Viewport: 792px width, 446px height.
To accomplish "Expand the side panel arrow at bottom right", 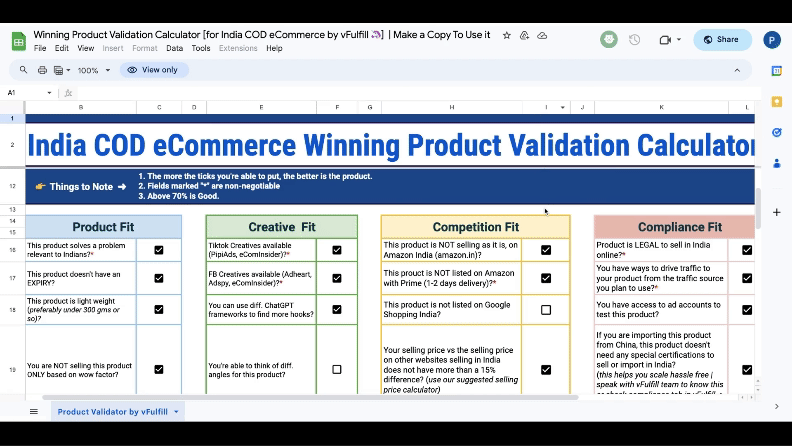I will point(776,406).
